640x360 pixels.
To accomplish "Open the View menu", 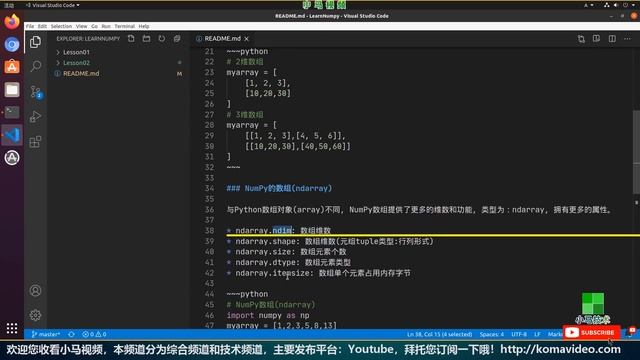I will tap(81, 26).
